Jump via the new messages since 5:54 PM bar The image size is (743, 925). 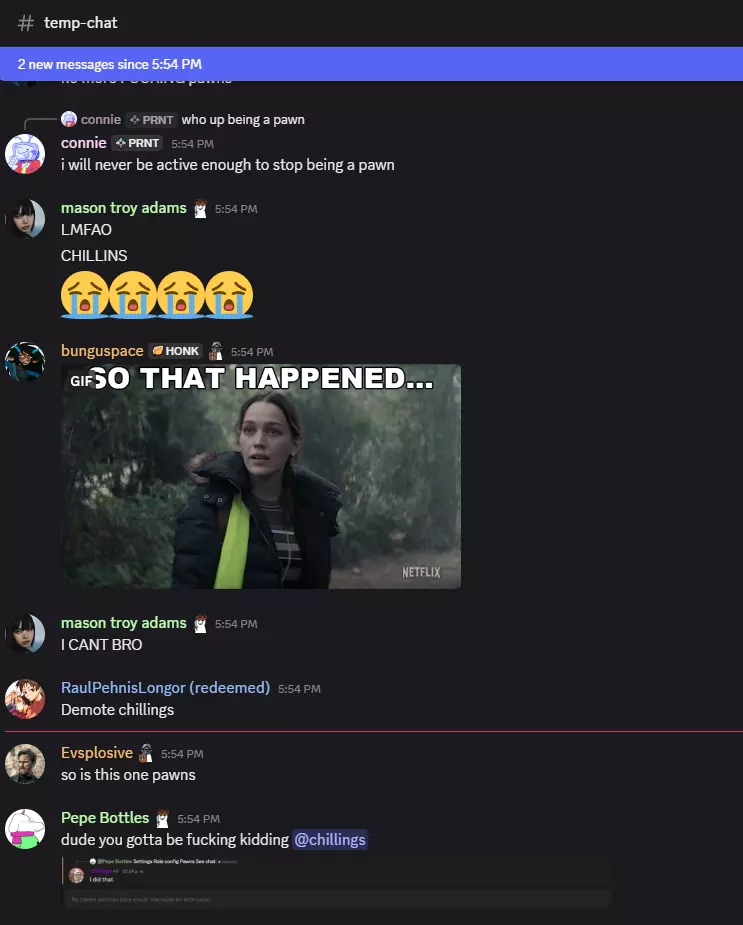371,64
